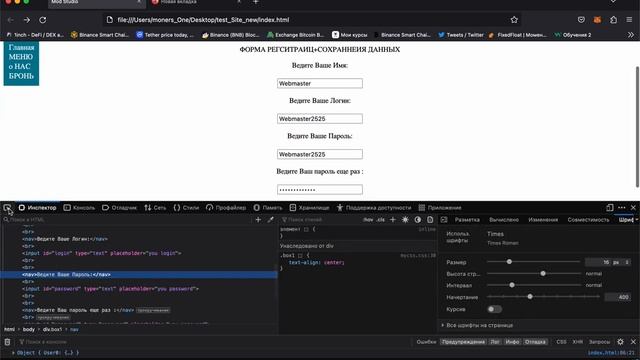Image resolution: width=640 pixels, height=360 pixels.
Task: Adjust the Размер font size slider
Action: click(x=533, y=262)
